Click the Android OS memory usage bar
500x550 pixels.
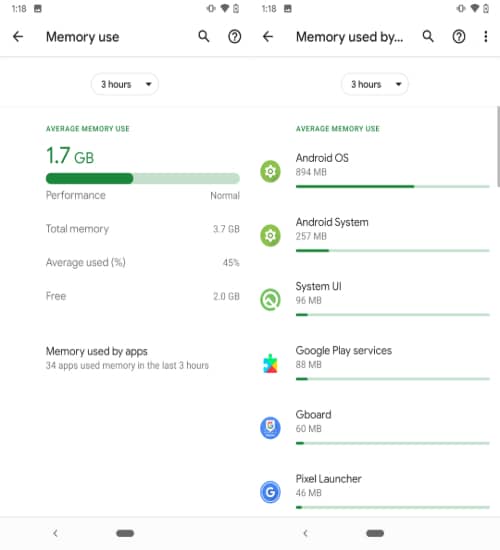(393, 187)
